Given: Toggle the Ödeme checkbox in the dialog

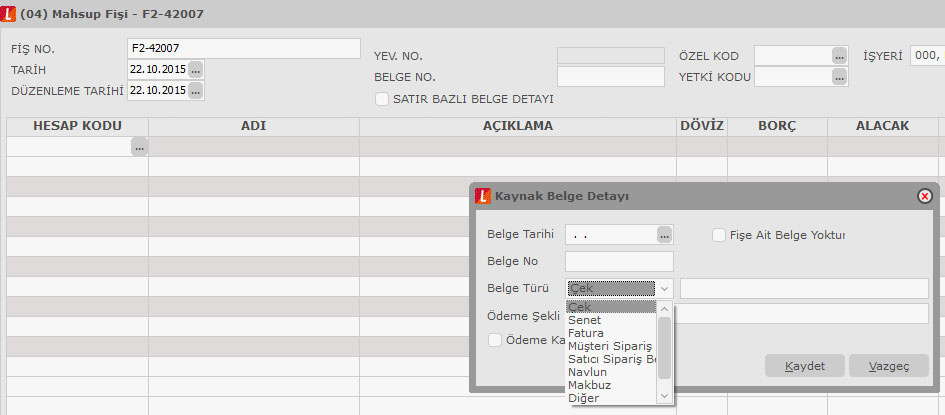Looking at the screenshot, I should (495, 340).
